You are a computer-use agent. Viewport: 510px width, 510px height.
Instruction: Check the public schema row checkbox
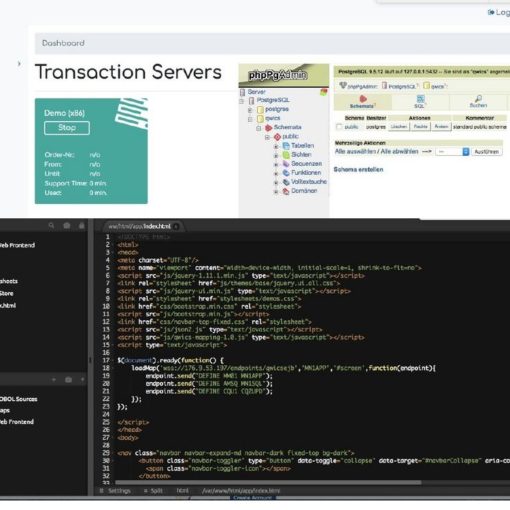(x=339, y=127)
